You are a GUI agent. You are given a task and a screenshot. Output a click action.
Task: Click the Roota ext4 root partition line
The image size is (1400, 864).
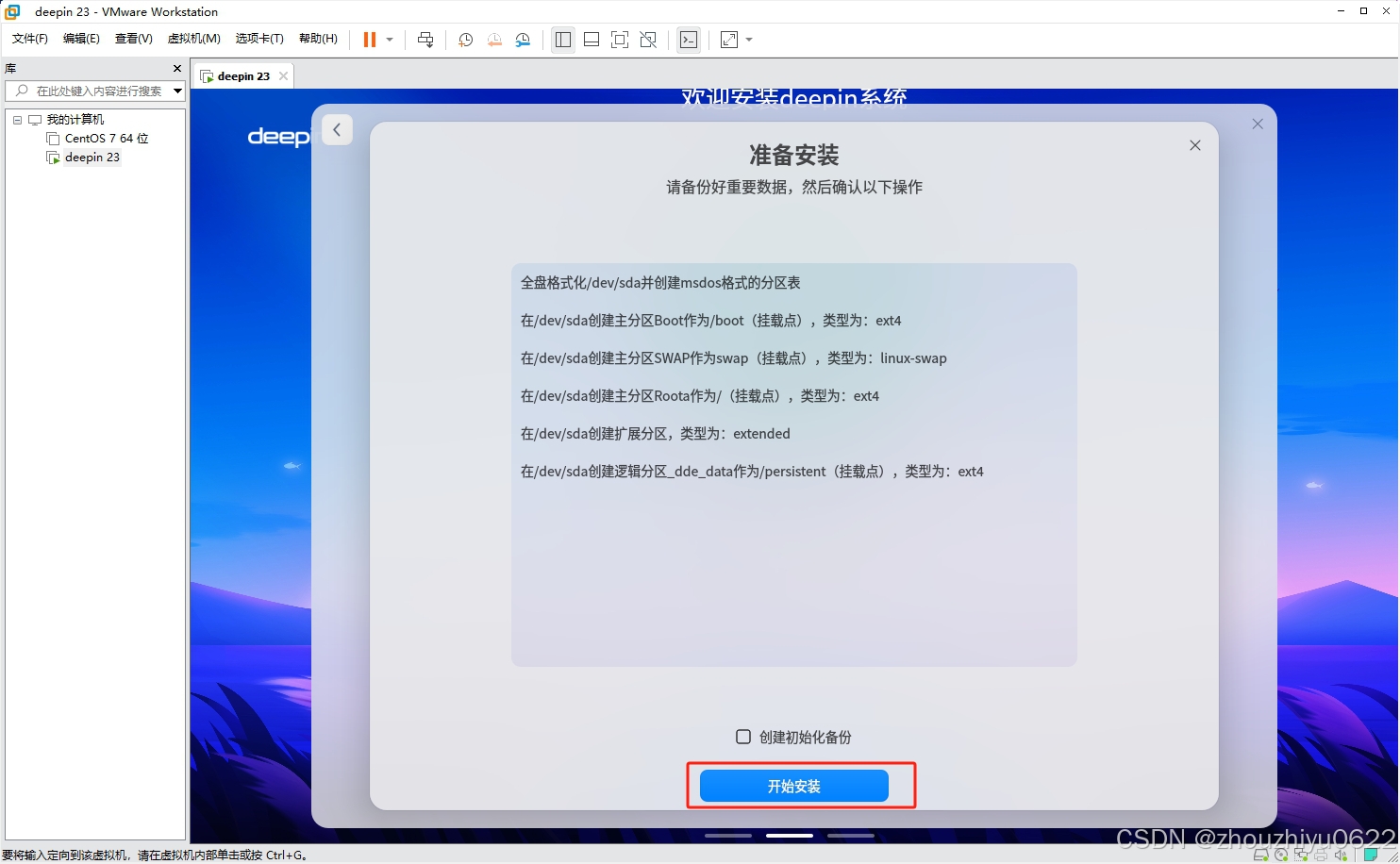pos(700,396)
